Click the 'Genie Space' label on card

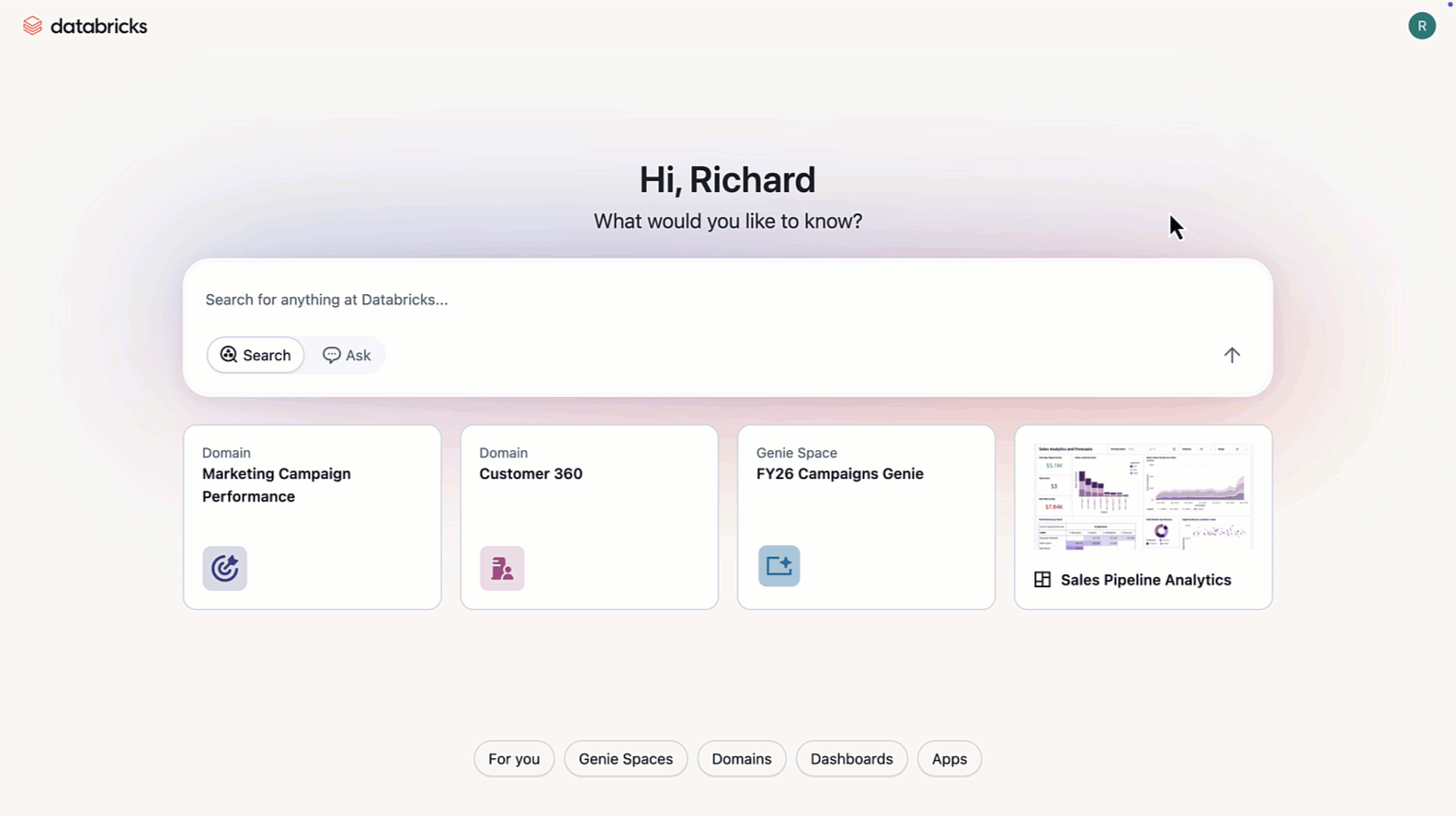(797, 453)
